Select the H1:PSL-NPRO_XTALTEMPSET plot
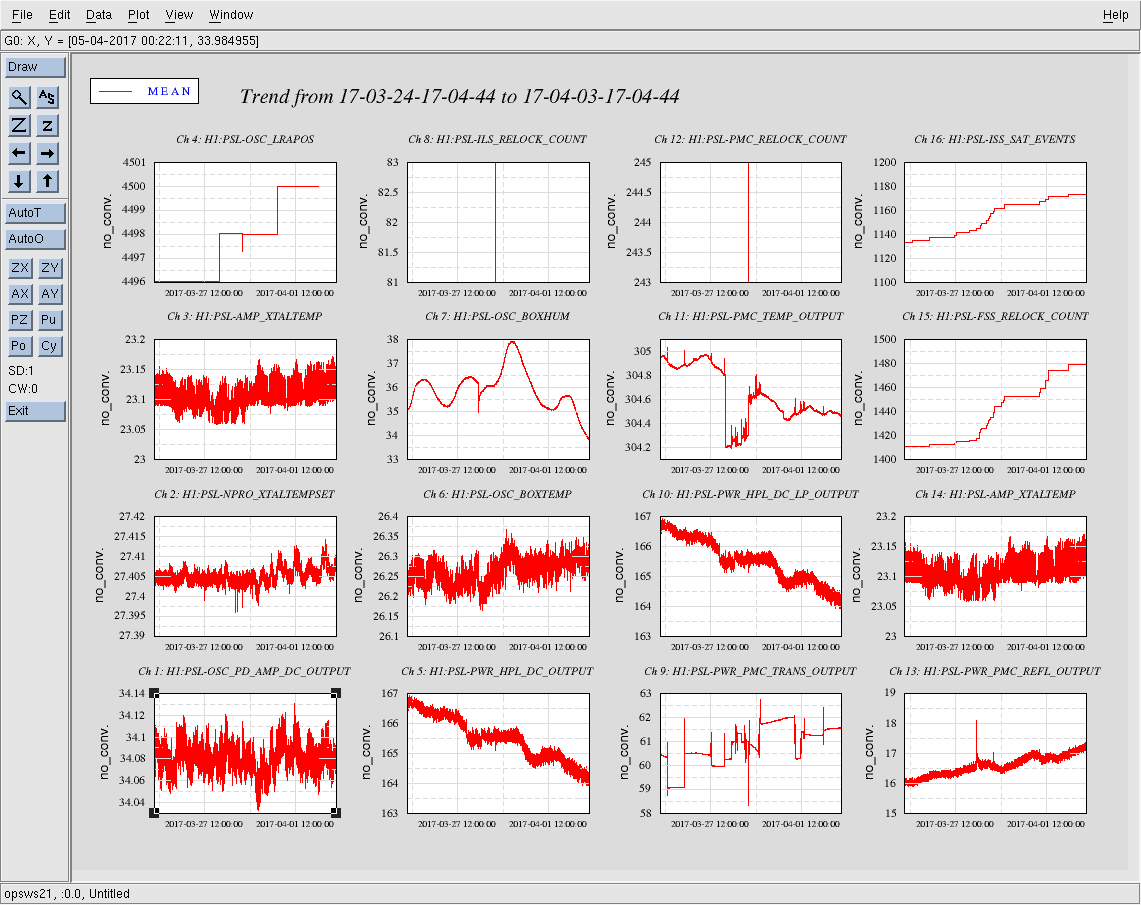This screenshot has height=905, width=1141. pos(246,576)
